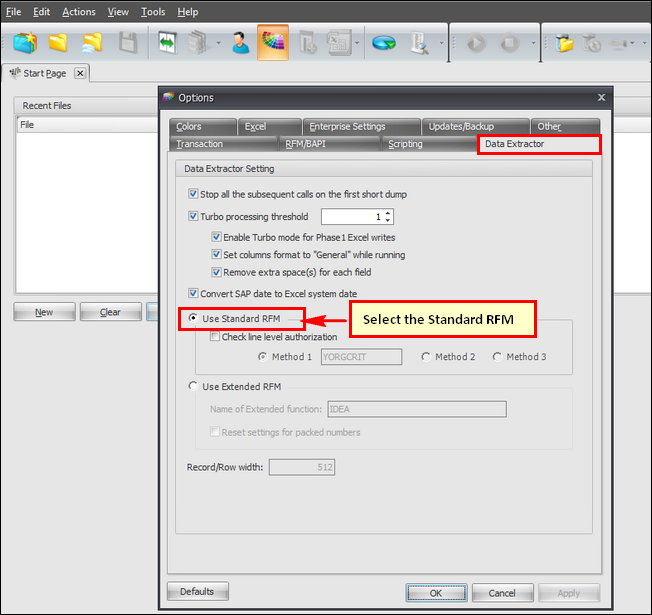Click the save floppy disk toolbar icon
Image resolution: width=652 pixels, height=615 pixels.
[128, 43]
